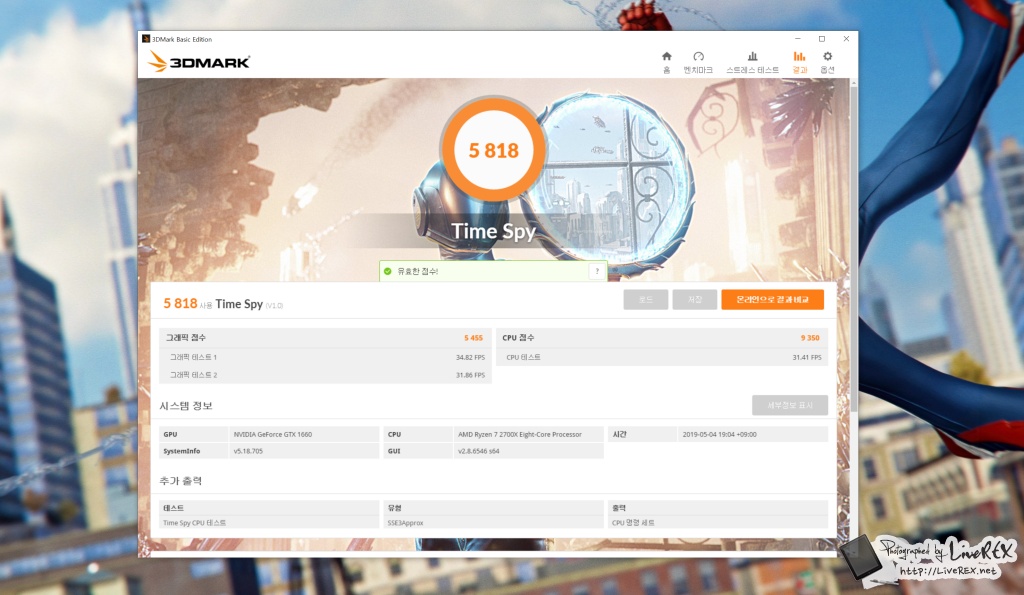
Task: Click the 그래픽 점수 5 455 row
Action: pyautogui.click(x=325, y=338)
